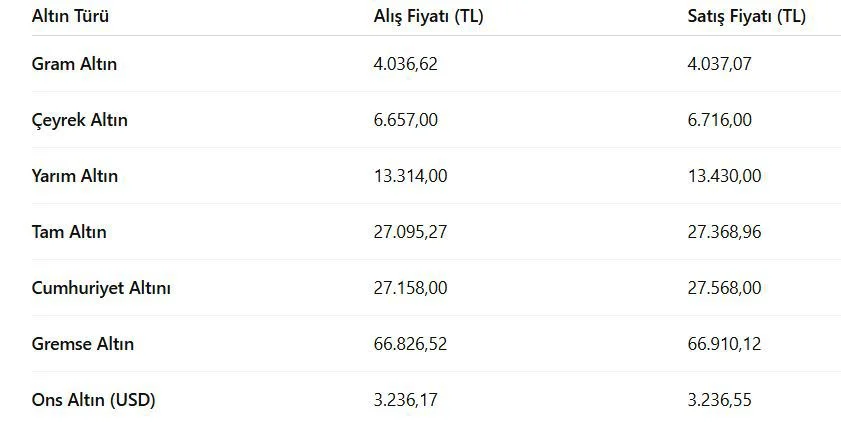
Task: Select the Gram Altın row label
Action: tap(74, 64)
